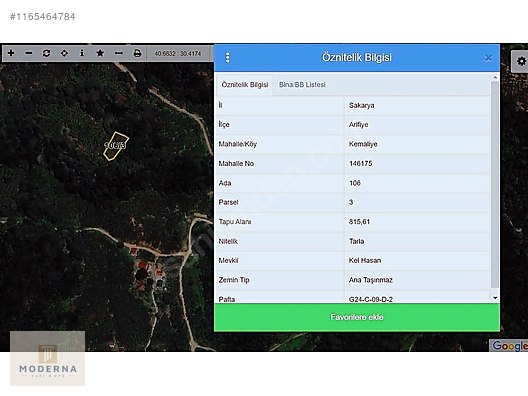Click the Sakarya value
The image size is (528, 396).
pyautogui.click(x=362, y=105)
